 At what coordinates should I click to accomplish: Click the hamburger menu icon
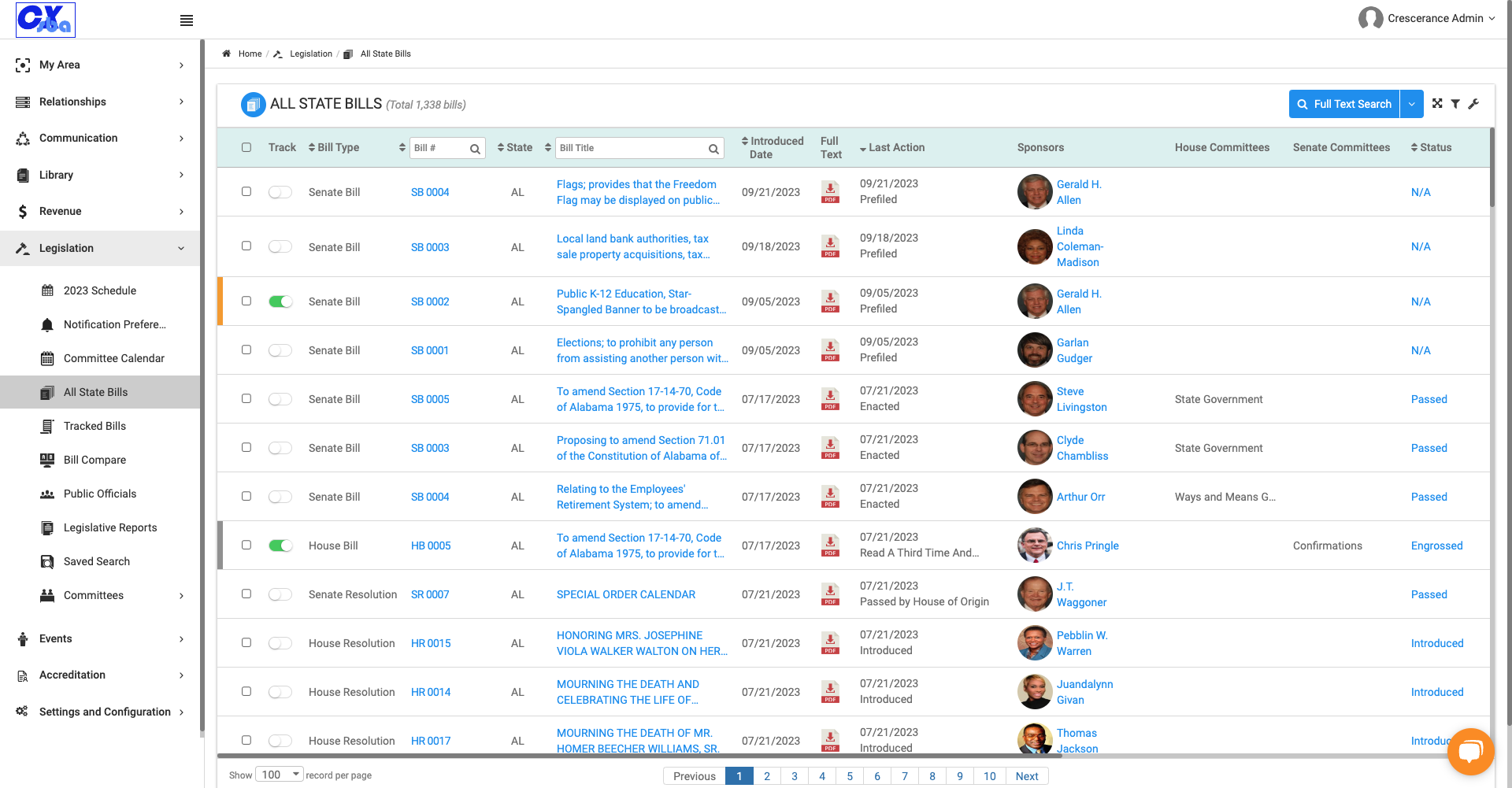tap(187, 20)
